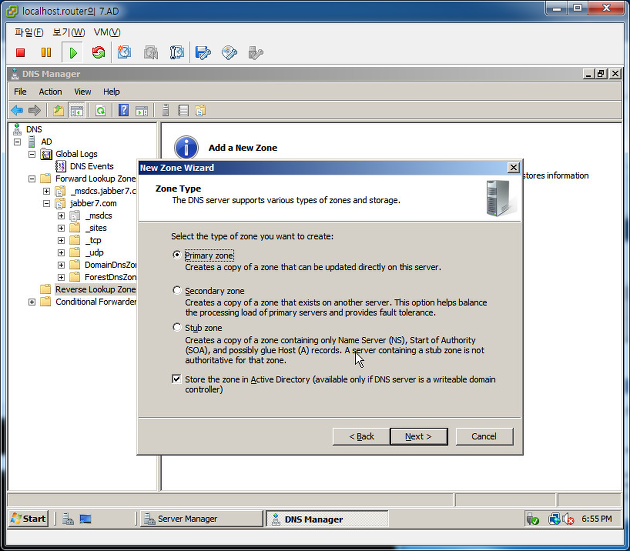Select the Primary zone radio button
This screenshot has height=551, width=630.
click(x=177, y=255)
